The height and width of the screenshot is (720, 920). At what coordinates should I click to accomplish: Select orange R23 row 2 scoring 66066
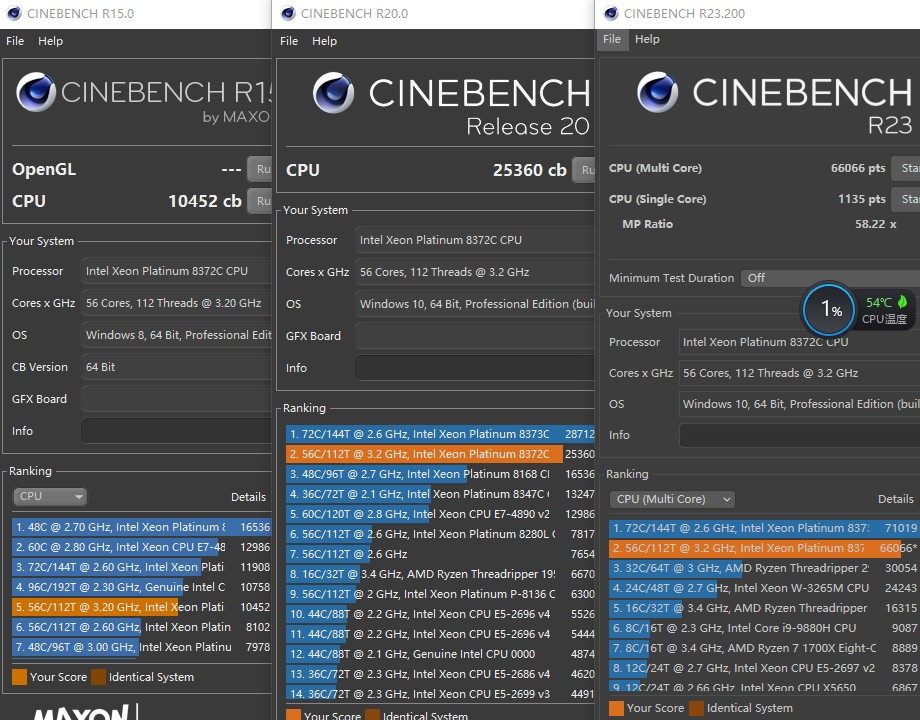764,548
